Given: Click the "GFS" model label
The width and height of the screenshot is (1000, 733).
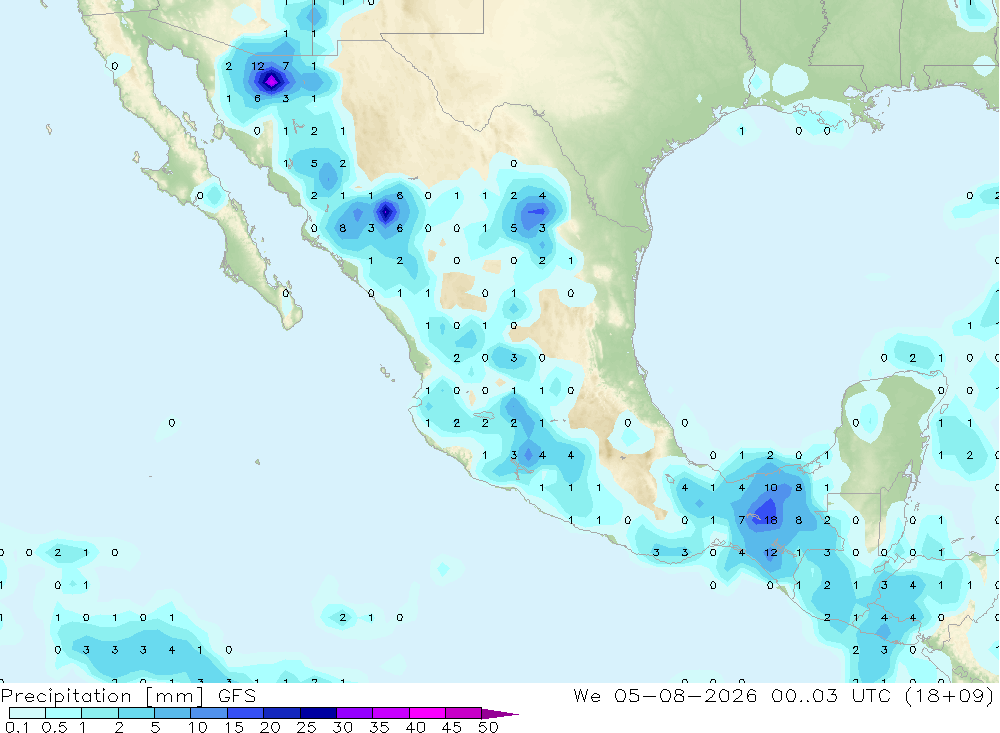Looking at the screenshot, I should (237, 695).
